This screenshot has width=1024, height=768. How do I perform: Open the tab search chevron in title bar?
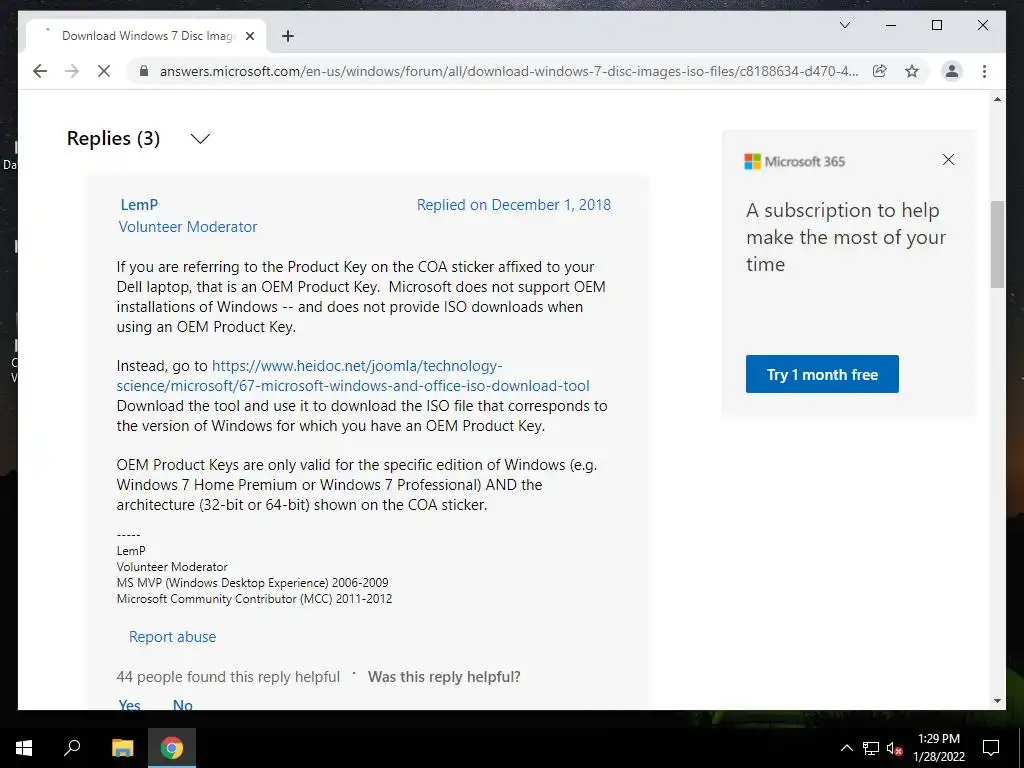tap(844, 25)
